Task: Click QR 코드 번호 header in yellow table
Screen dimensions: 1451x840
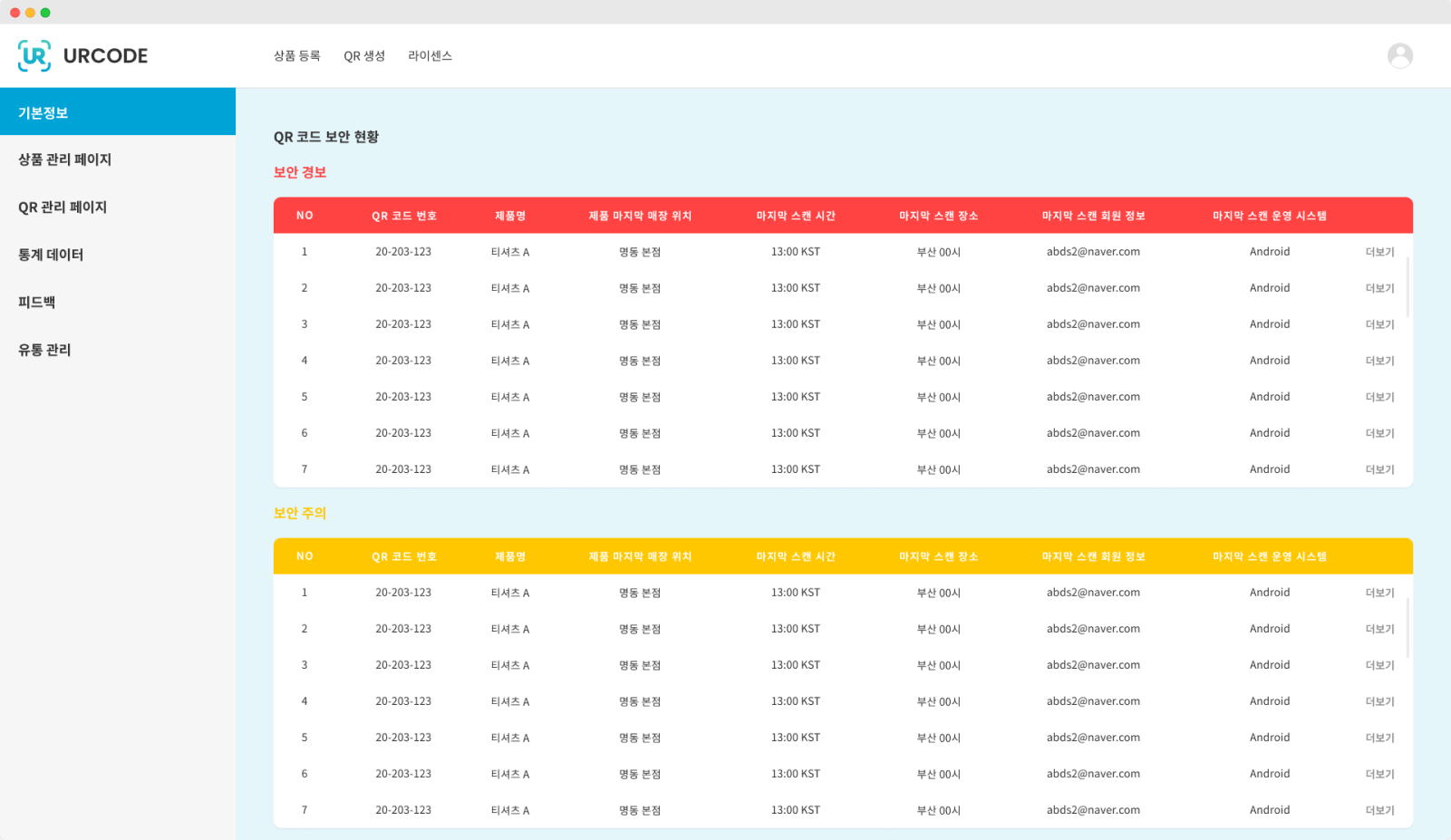Action: click(x=404, y=556)
